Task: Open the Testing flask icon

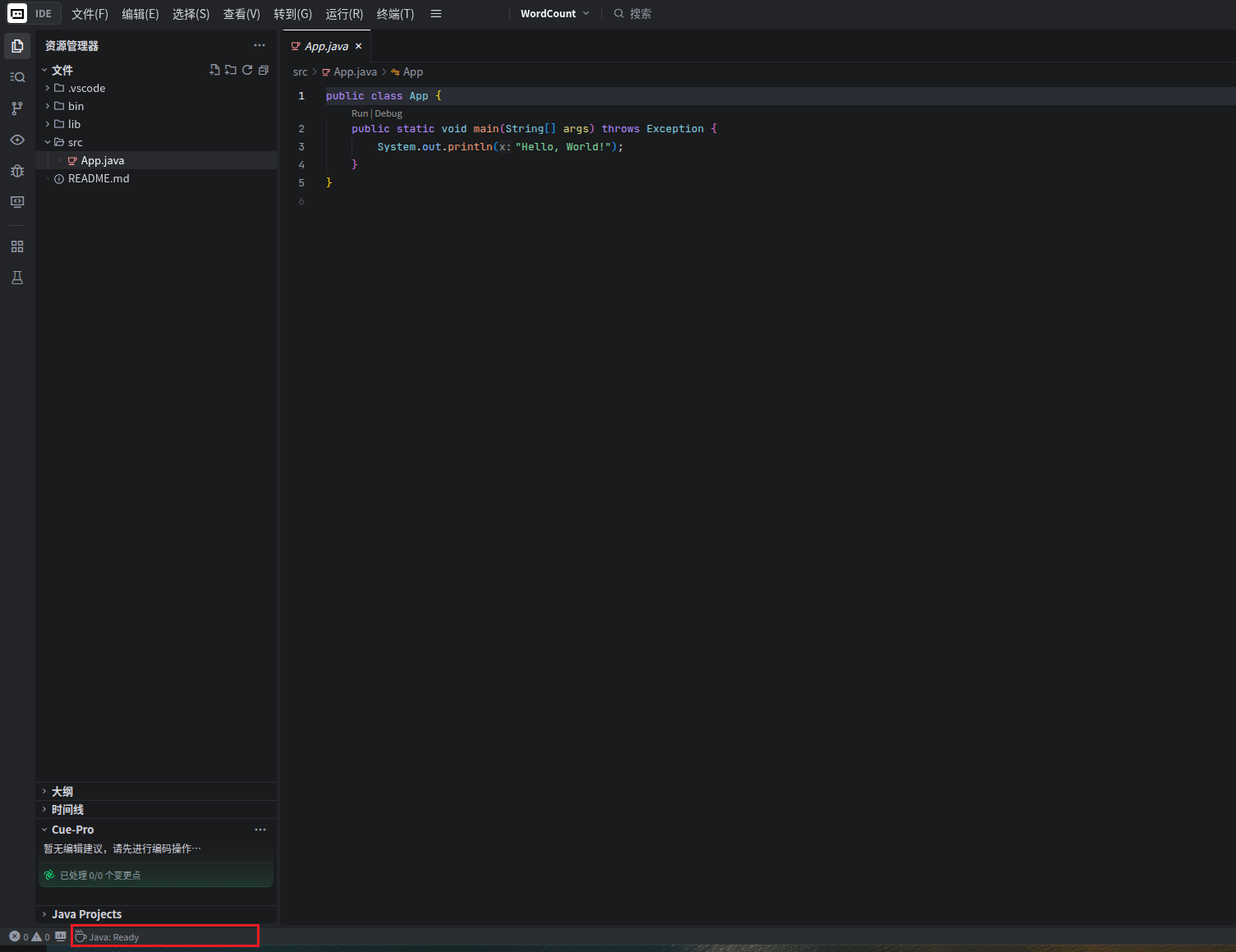Action: tap(17, 278)
